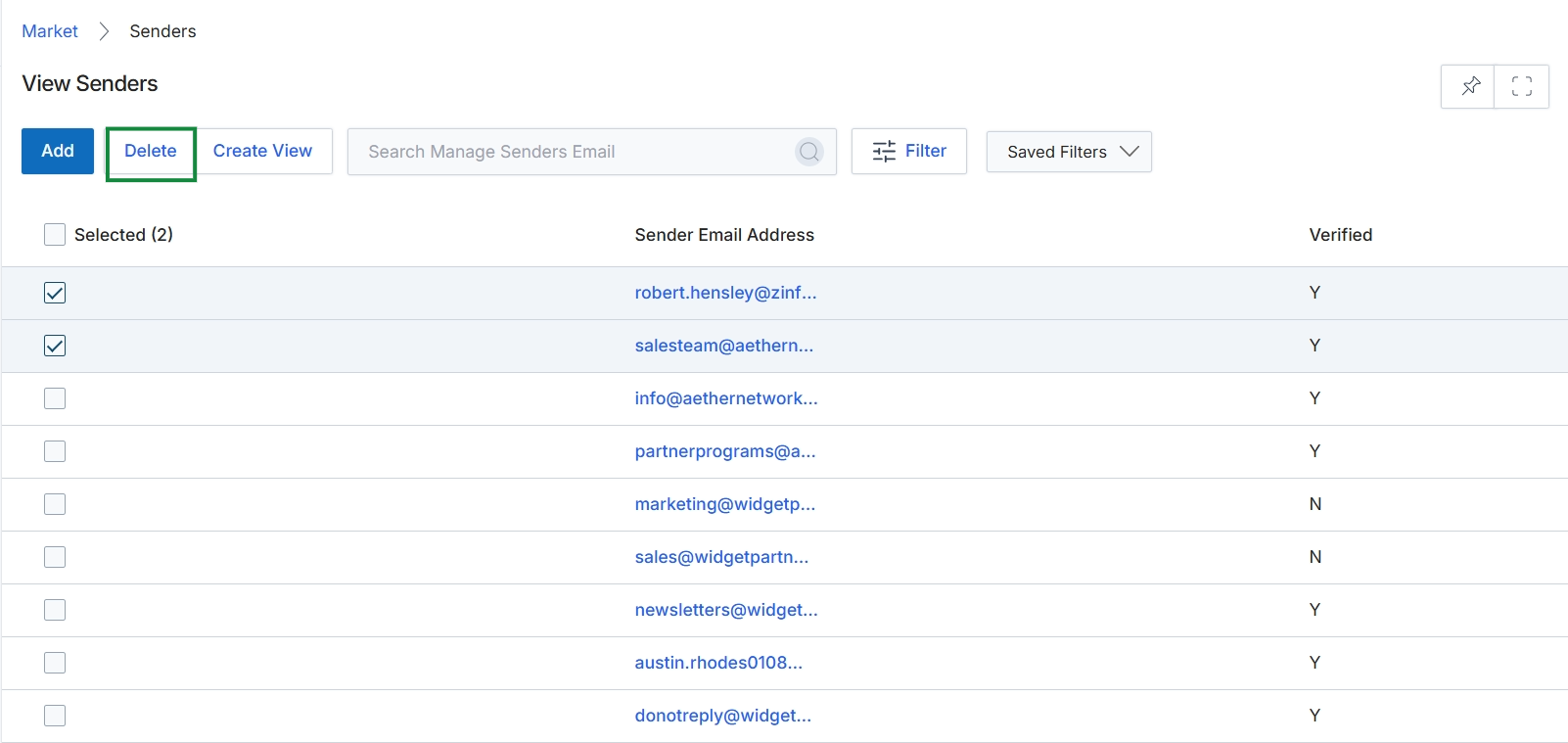Focus the Search Manage Senders Email field
This screenshot has width=1568, height=743.
coord(592,152)
